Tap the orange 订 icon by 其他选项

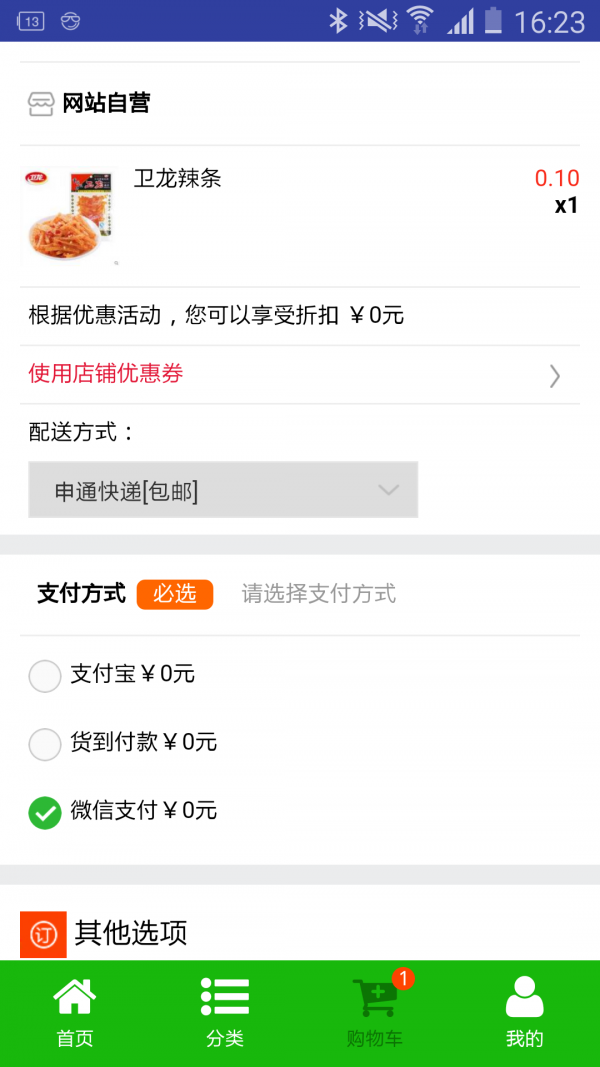43,934
